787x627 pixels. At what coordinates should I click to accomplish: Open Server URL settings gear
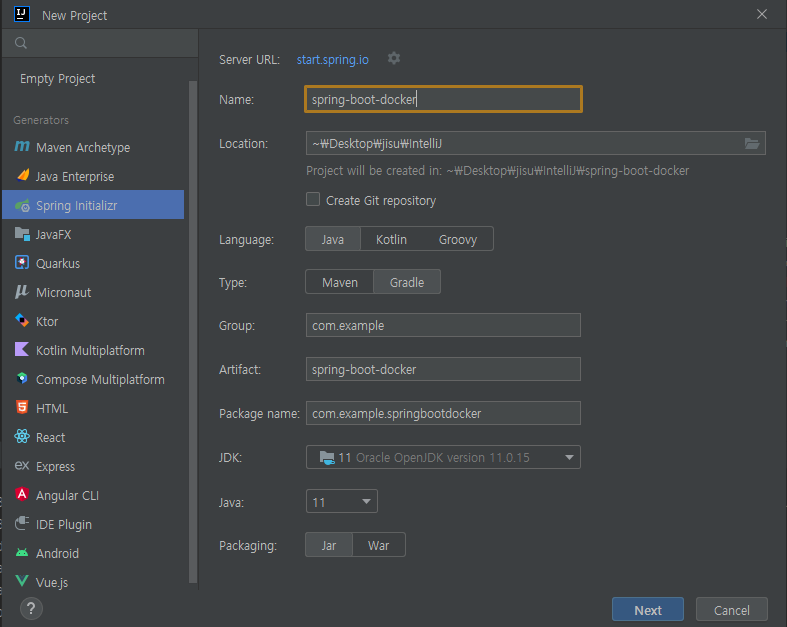tap(394, 59)
